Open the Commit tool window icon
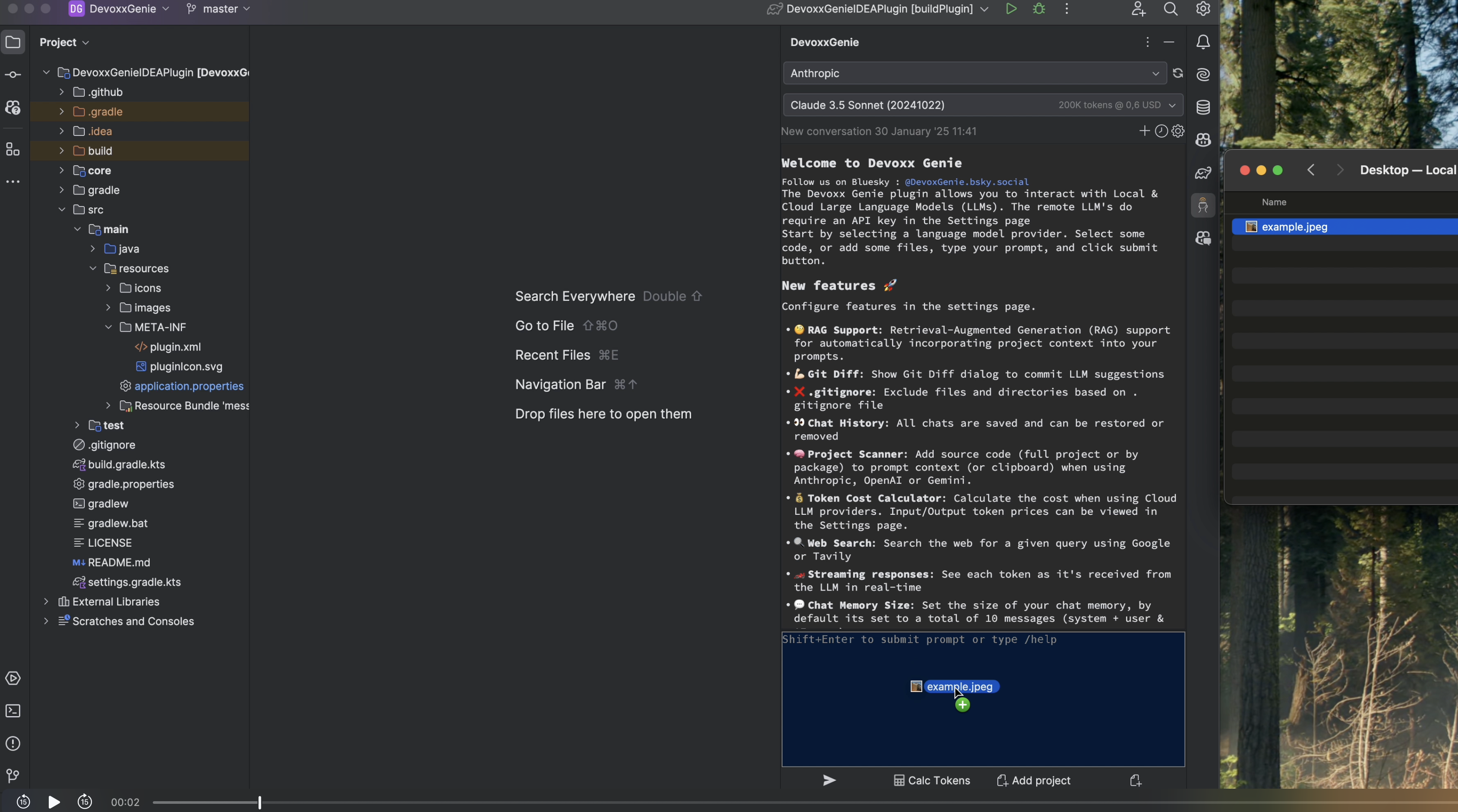The height and width of the screenshot is (812, 1458). point(13,75)
